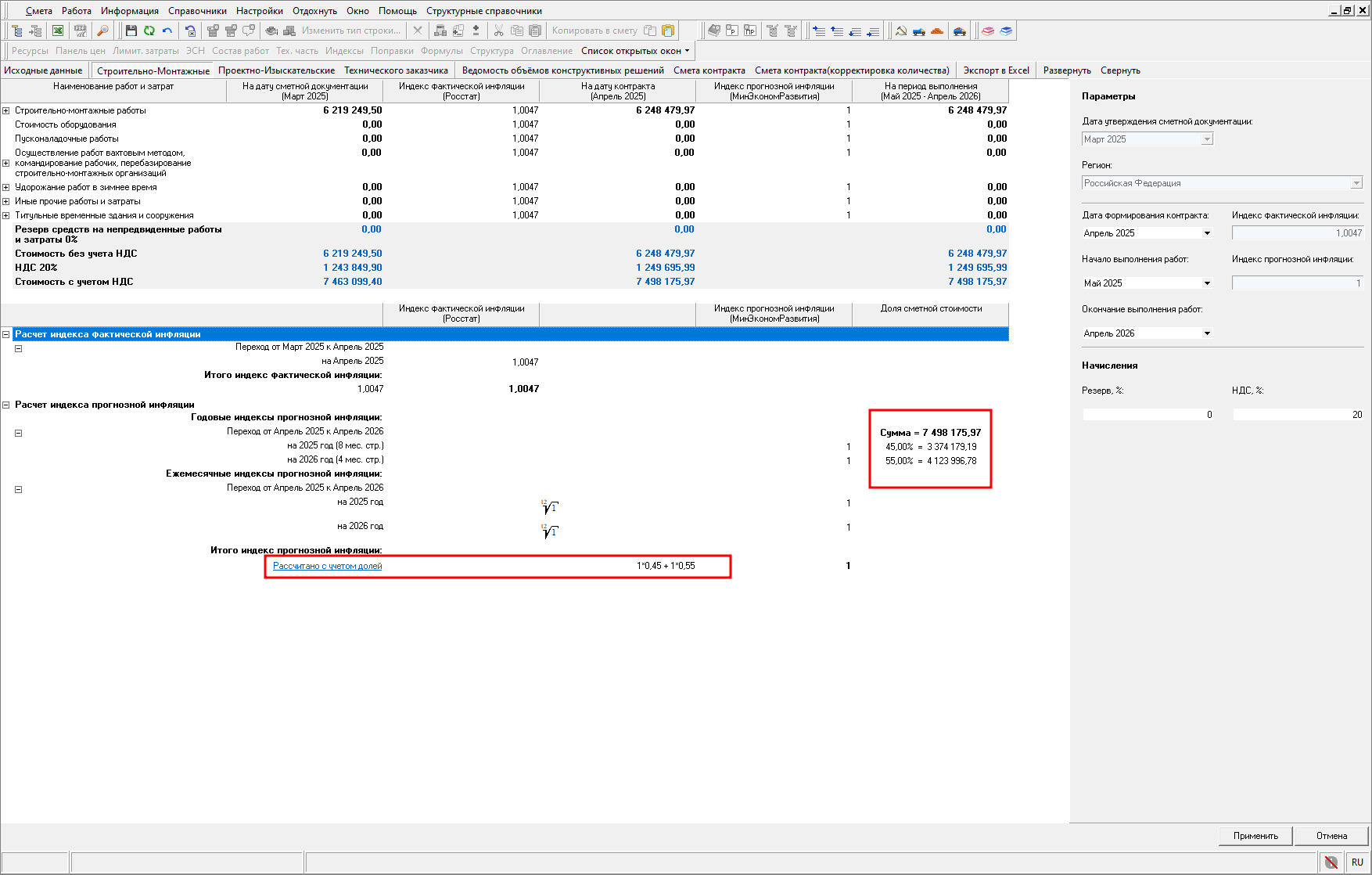Open the 'Регион' dropdown Российская Федерация
The width and height of the screenshot is (1372, 875).
click(1356, 183)
